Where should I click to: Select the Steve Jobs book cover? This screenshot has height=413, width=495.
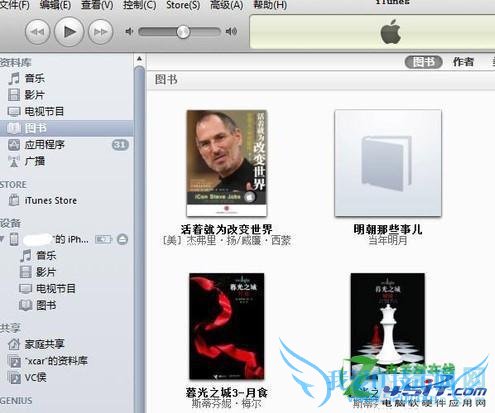coord(227,163)
